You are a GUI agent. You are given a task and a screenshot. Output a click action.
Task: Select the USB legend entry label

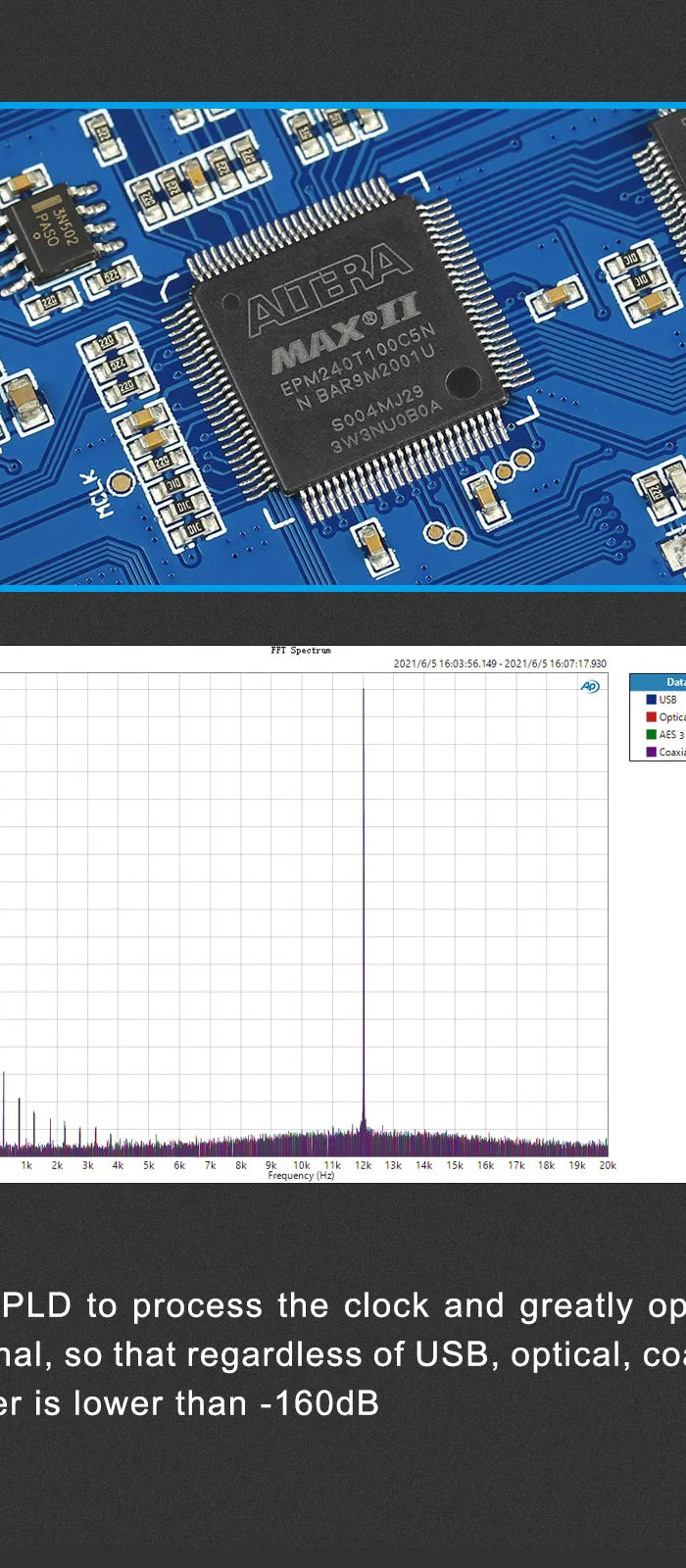tap(668, 700)
